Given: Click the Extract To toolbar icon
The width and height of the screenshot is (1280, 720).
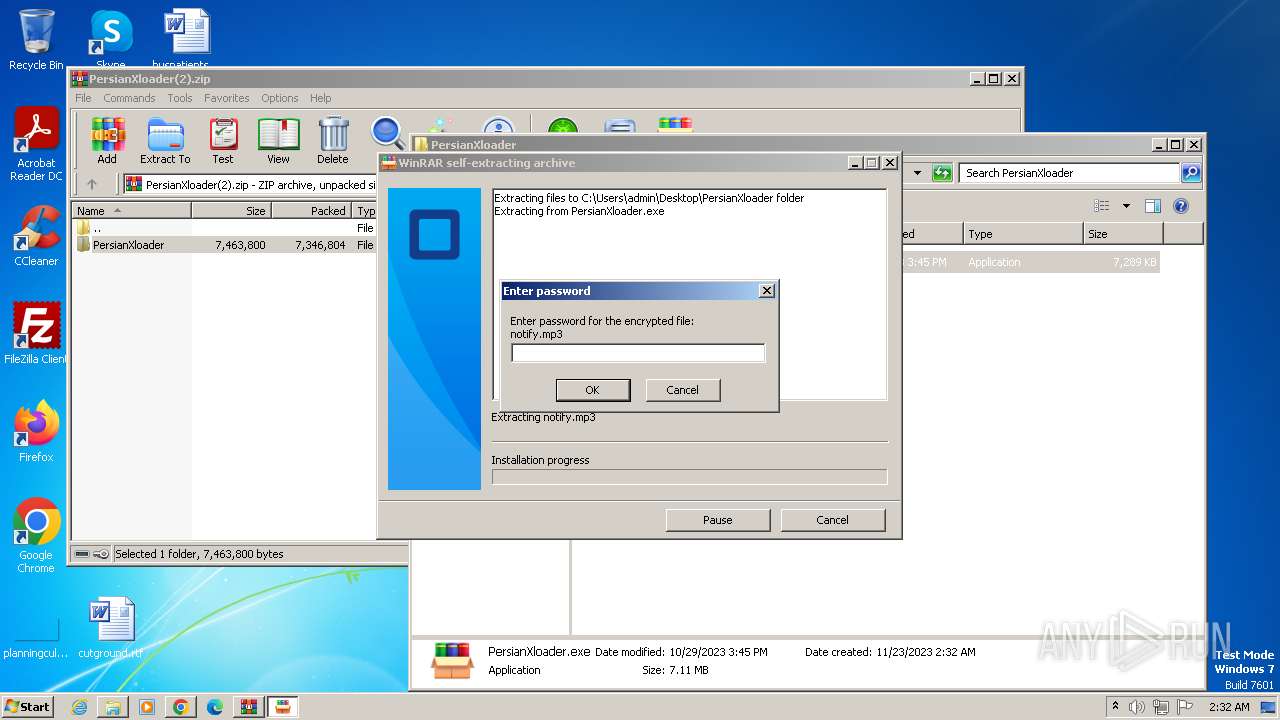Looking at the screenshot, I should coord(165,141).
